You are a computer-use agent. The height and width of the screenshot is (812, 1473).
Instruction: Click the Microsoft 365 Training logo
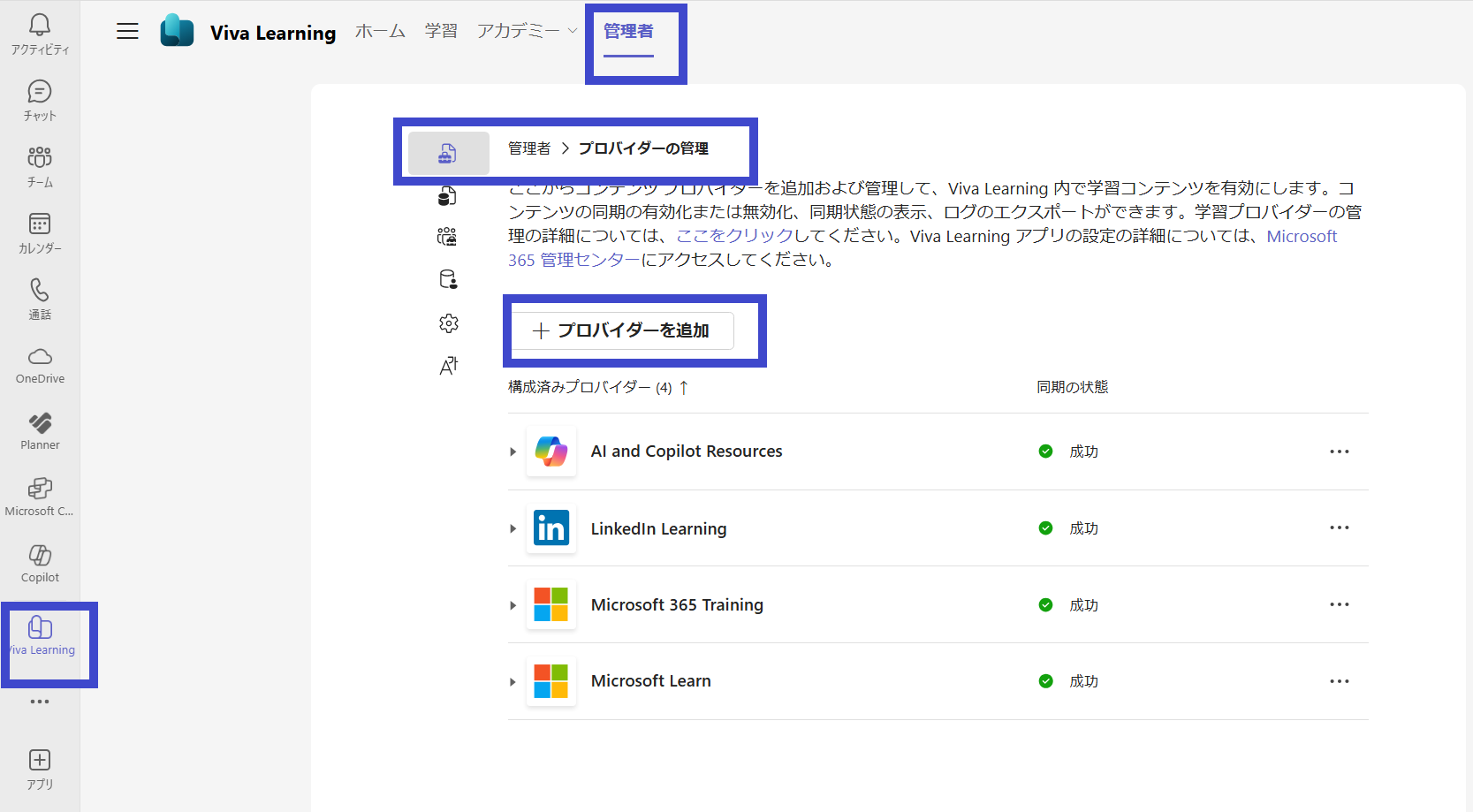[x=551, y=605]
